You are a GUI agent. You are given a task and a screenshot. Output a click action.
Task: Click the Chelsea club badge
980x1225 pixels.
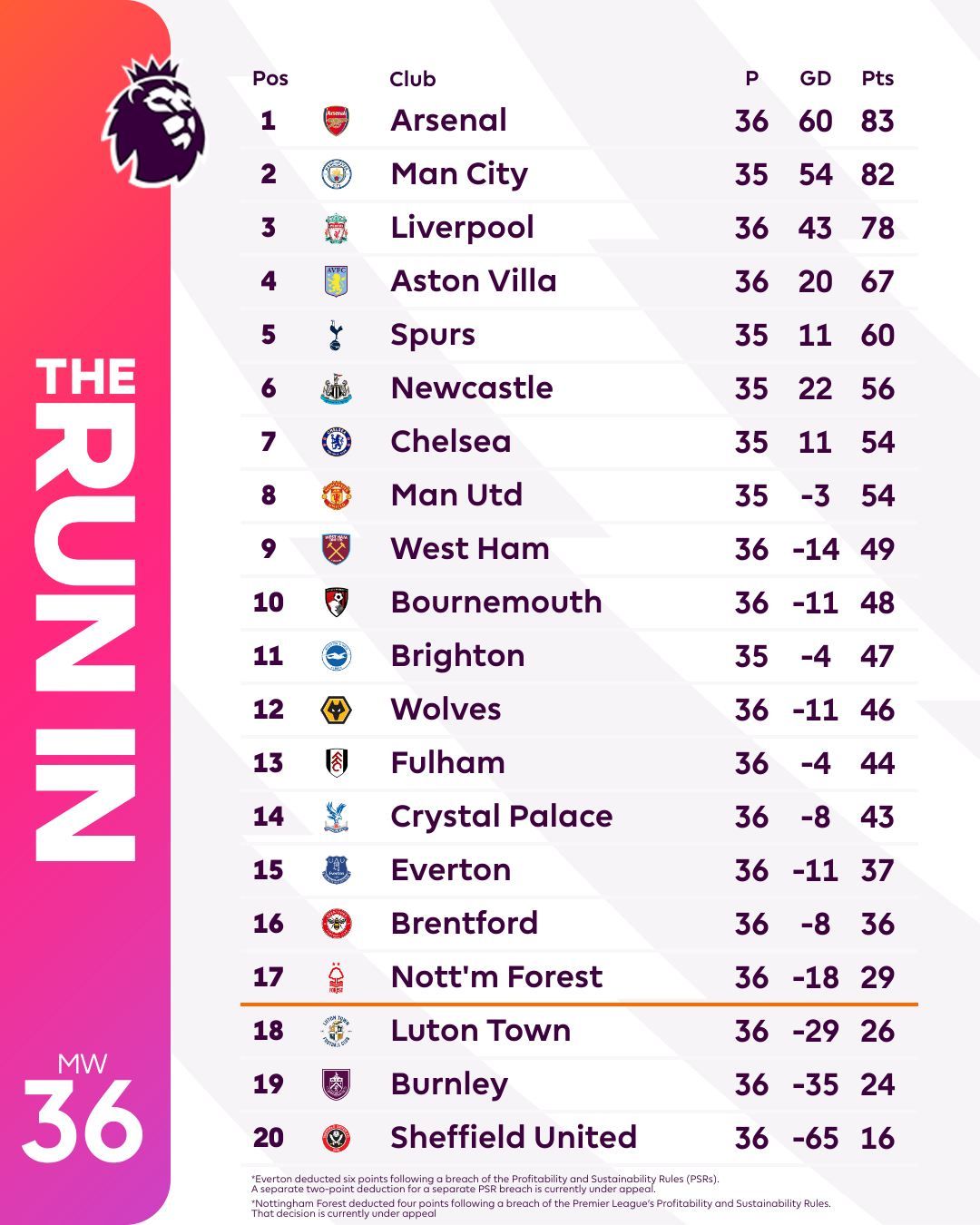point(337,442)
